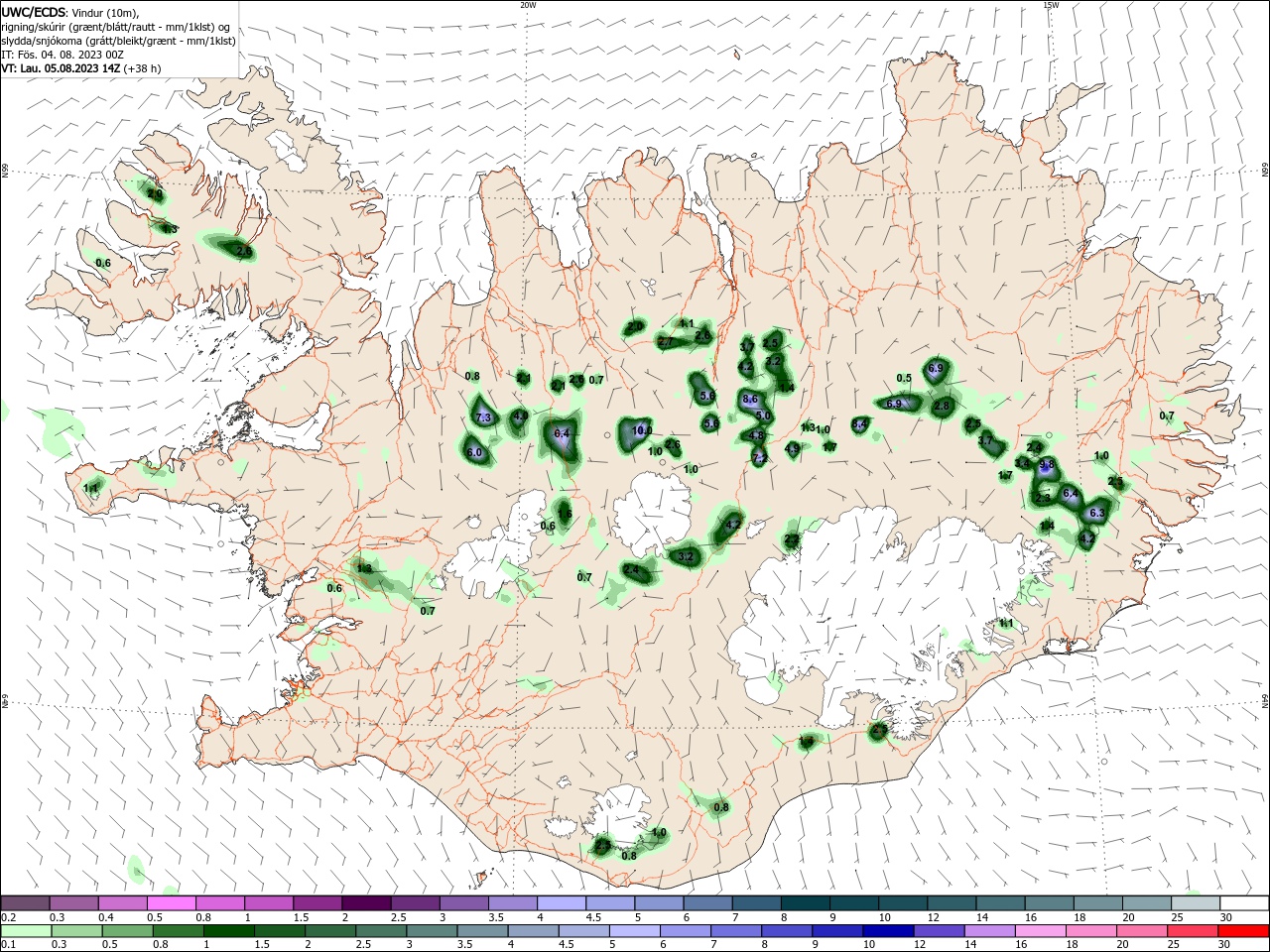Click the 1.6 precipitation value
Screen dimensions: 1270x952
[x=564, y=513]
